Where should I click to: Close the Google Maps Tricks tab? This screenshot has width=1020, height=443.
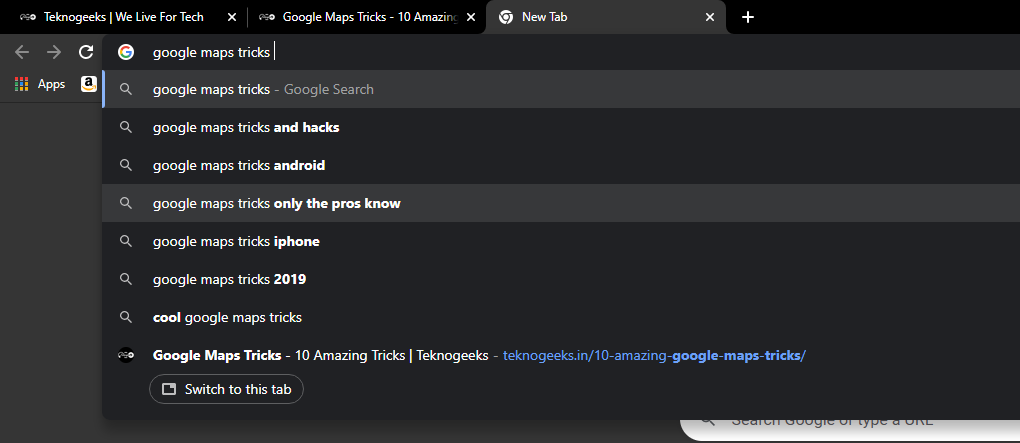click(471, 17)
